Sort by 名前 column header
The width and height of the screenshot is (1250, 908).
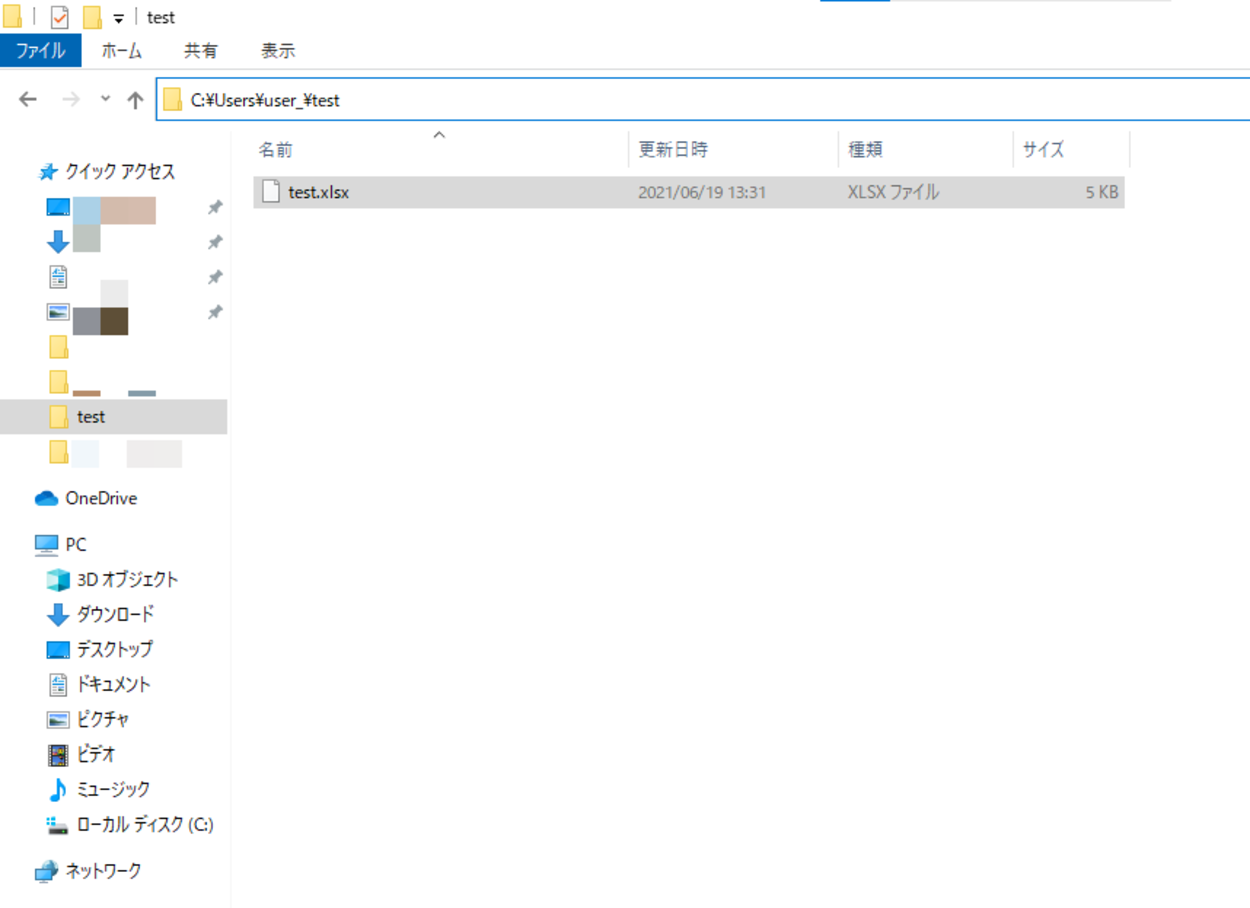(276, 150)
